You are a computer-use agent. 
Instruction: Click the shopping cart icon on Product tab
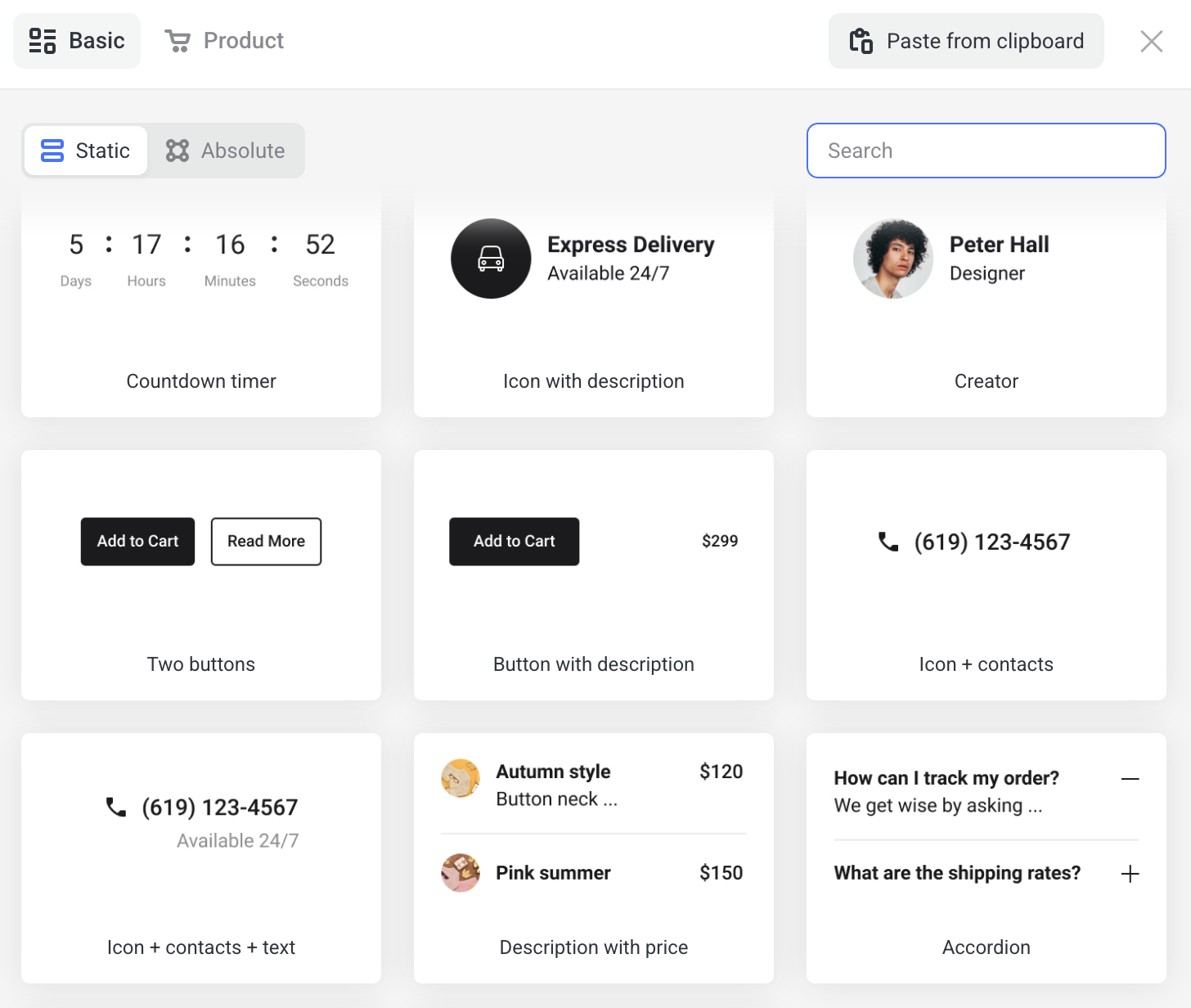tap(178, 41)
